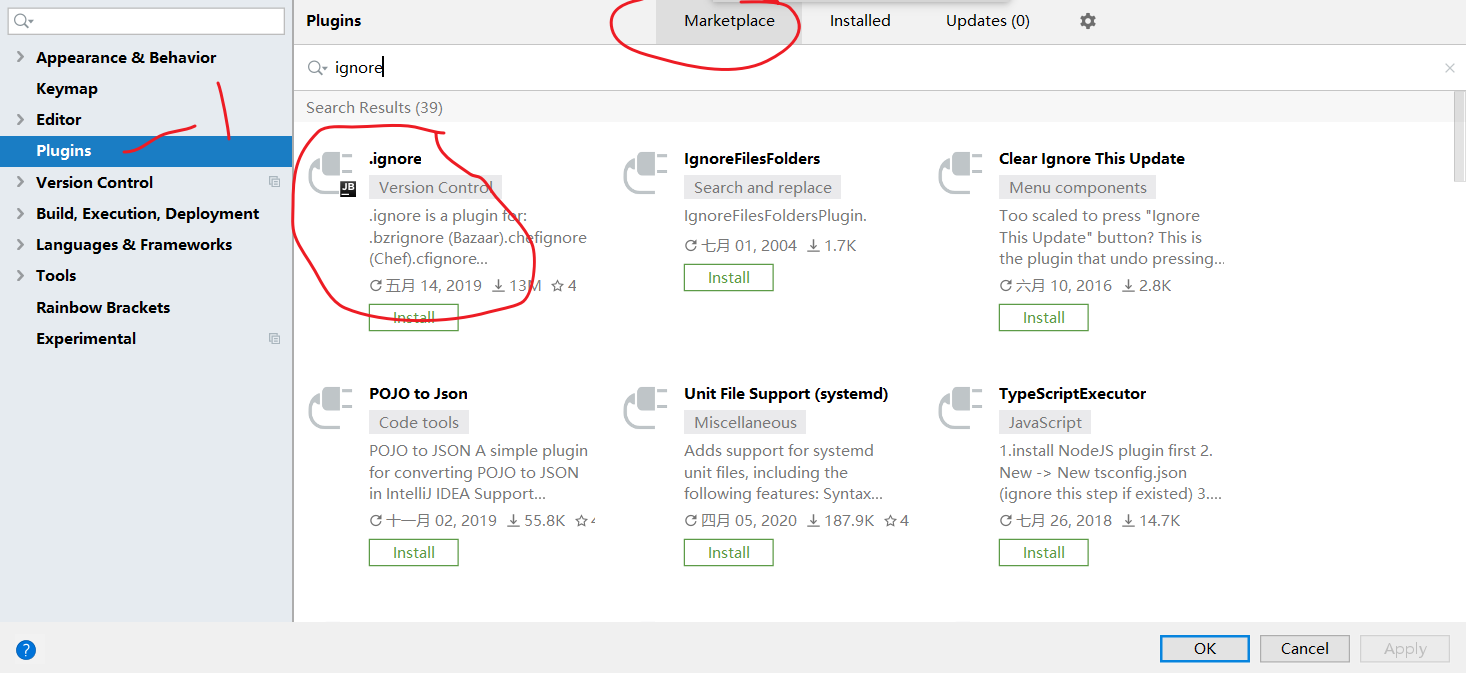Confirm with the OK button
This screenshot has height=673, width=1466.
[1205, 648]
